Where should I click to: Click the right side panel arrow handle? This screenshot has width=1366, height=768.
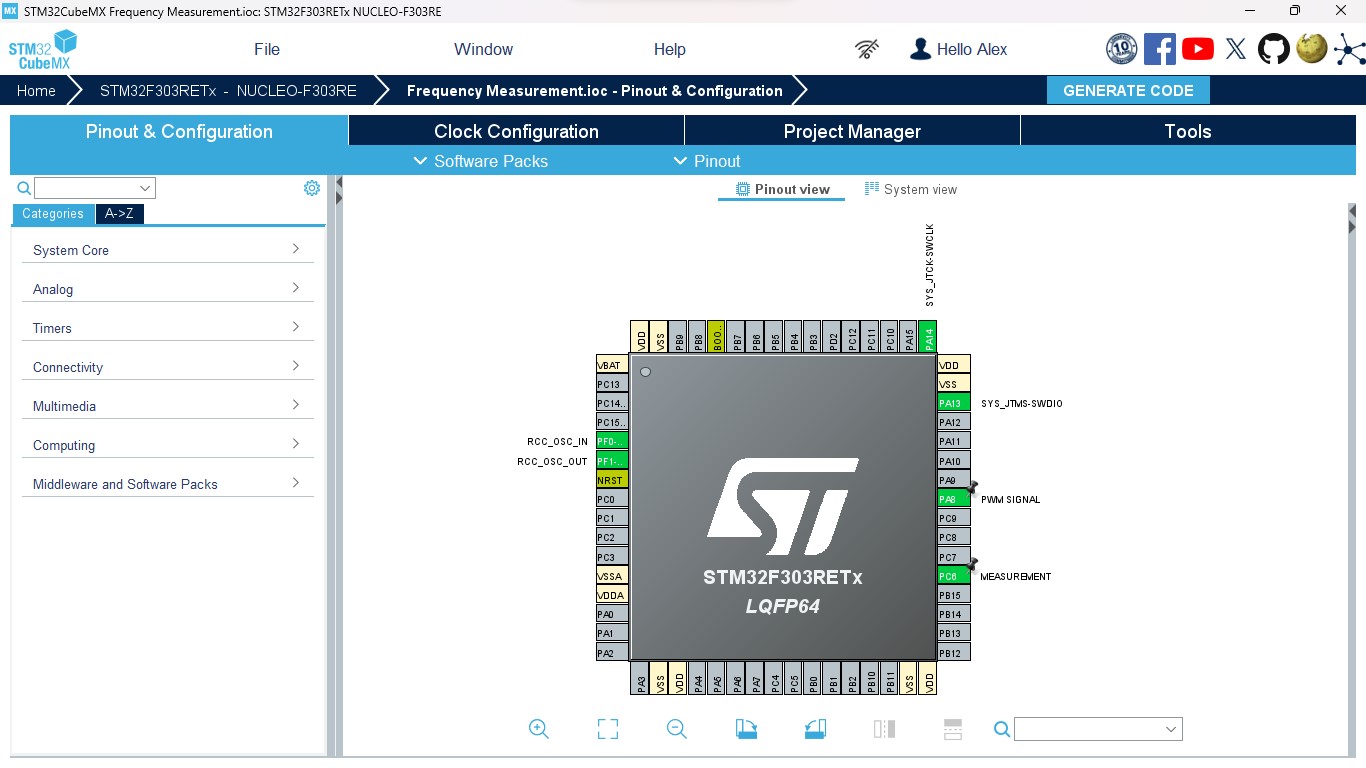point(1352,219)
